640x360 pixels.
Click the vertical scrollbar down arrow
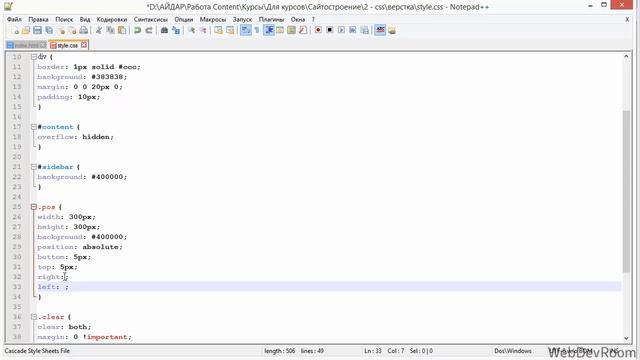point(626,338)
